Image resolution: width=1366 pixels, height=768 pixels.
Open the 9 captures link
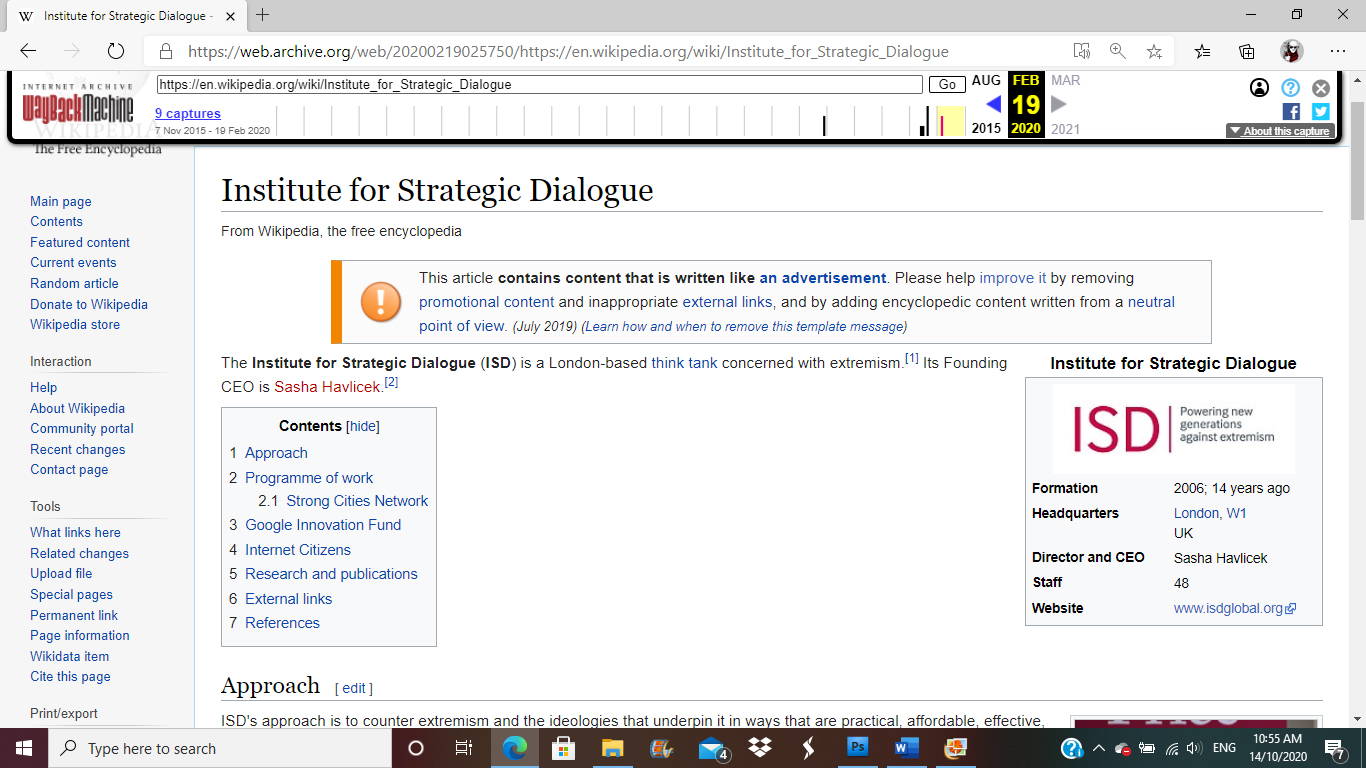188,114
